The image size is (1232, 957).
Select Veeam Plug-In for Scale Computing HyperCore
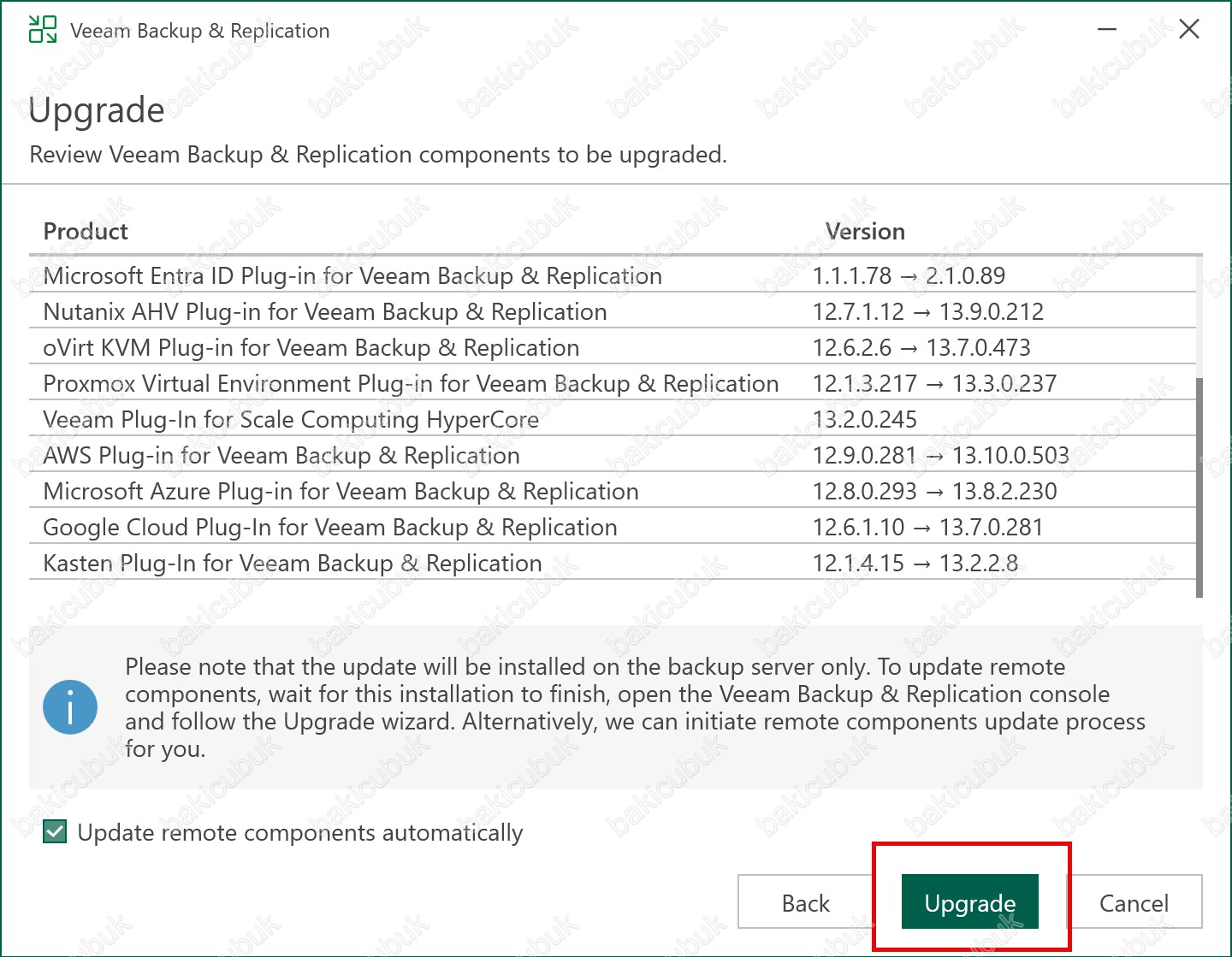click(x=291, y=420)
